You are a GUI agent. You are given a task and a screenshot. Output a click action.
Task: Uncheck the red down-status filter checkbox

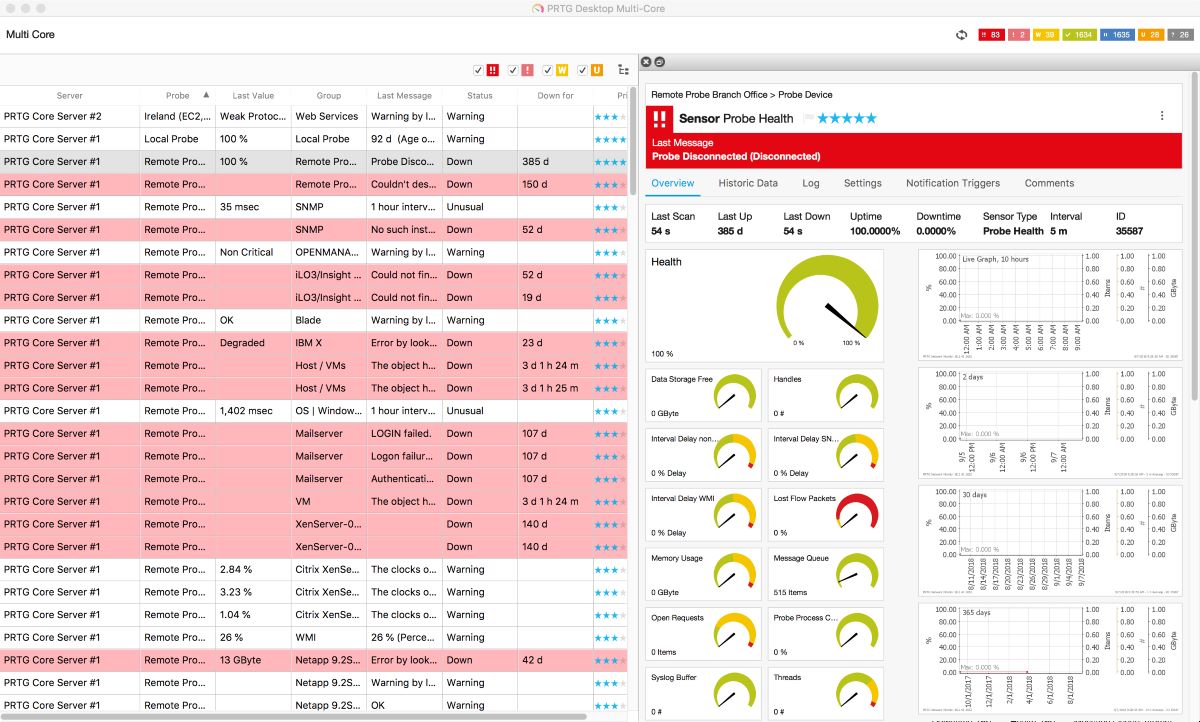(x=478, y=70)
